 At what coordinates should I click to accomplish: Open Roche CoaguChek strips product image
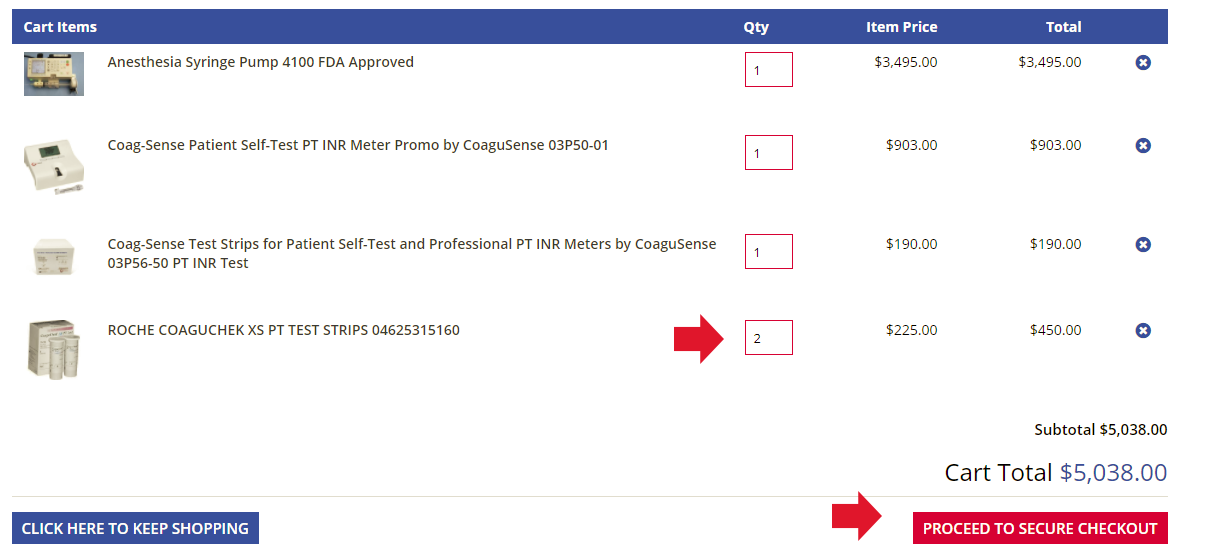(x=54, y=348)
